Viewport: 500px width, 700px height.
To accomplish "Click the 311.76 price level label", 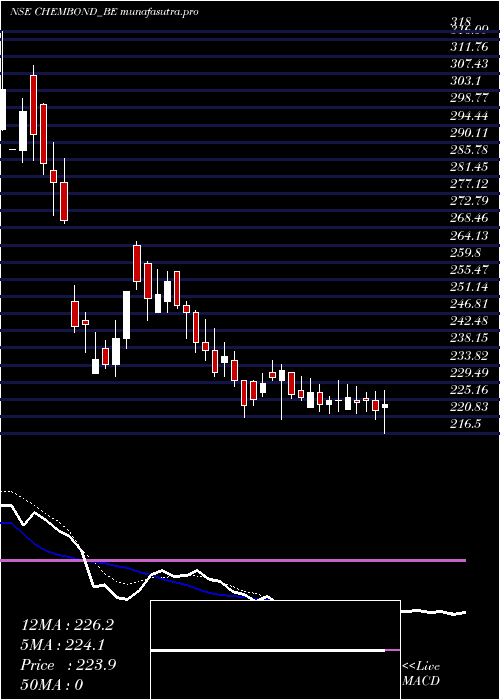I will coord(469,46).
